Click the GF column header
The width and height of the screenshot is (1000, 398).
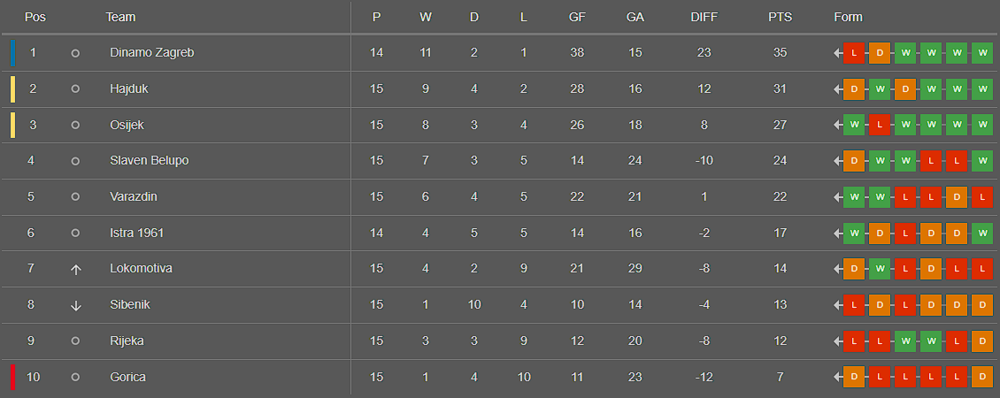pos(577,17)
